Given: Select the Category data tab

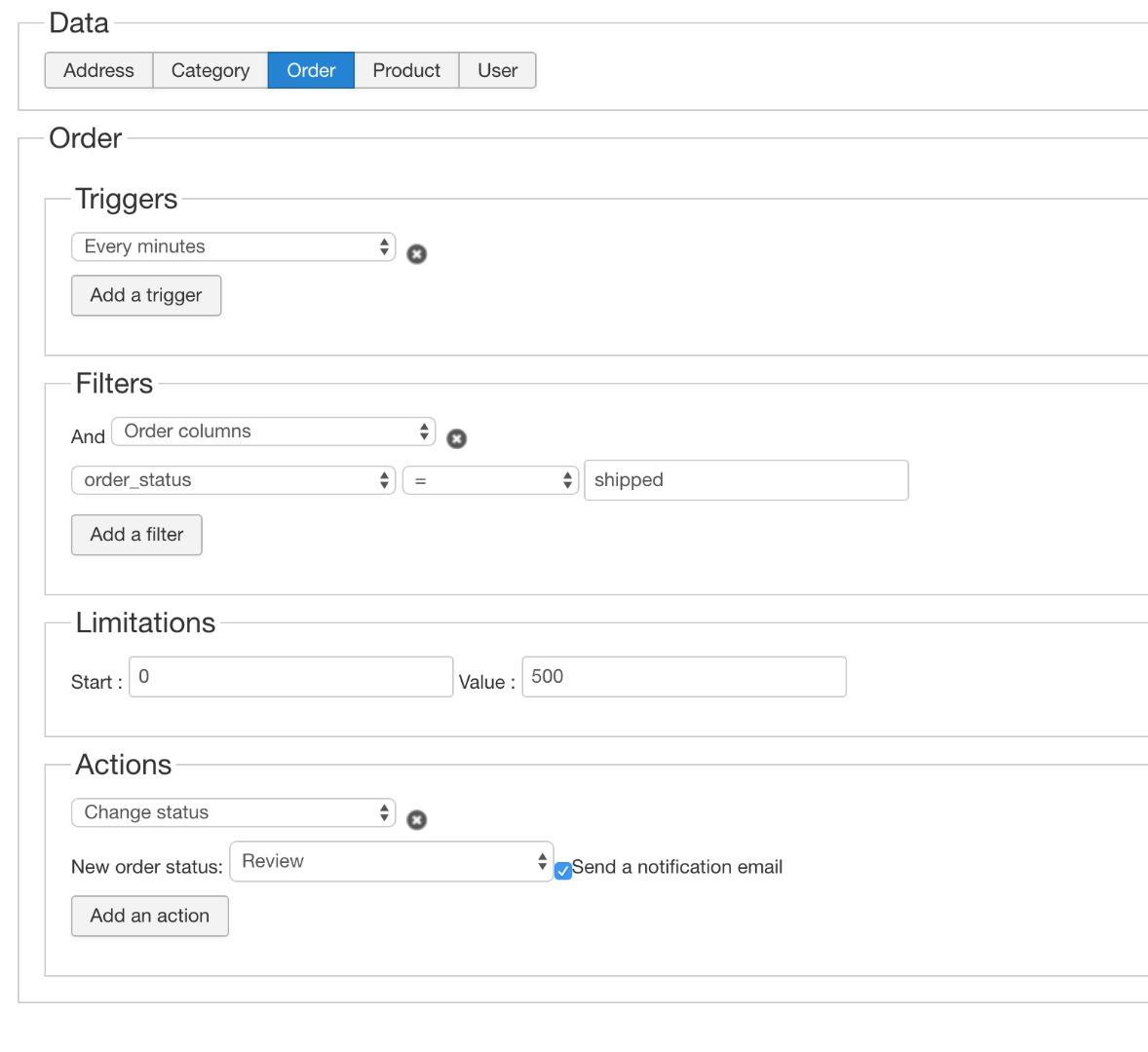Looking at the screenshot, I should [210, 71].
